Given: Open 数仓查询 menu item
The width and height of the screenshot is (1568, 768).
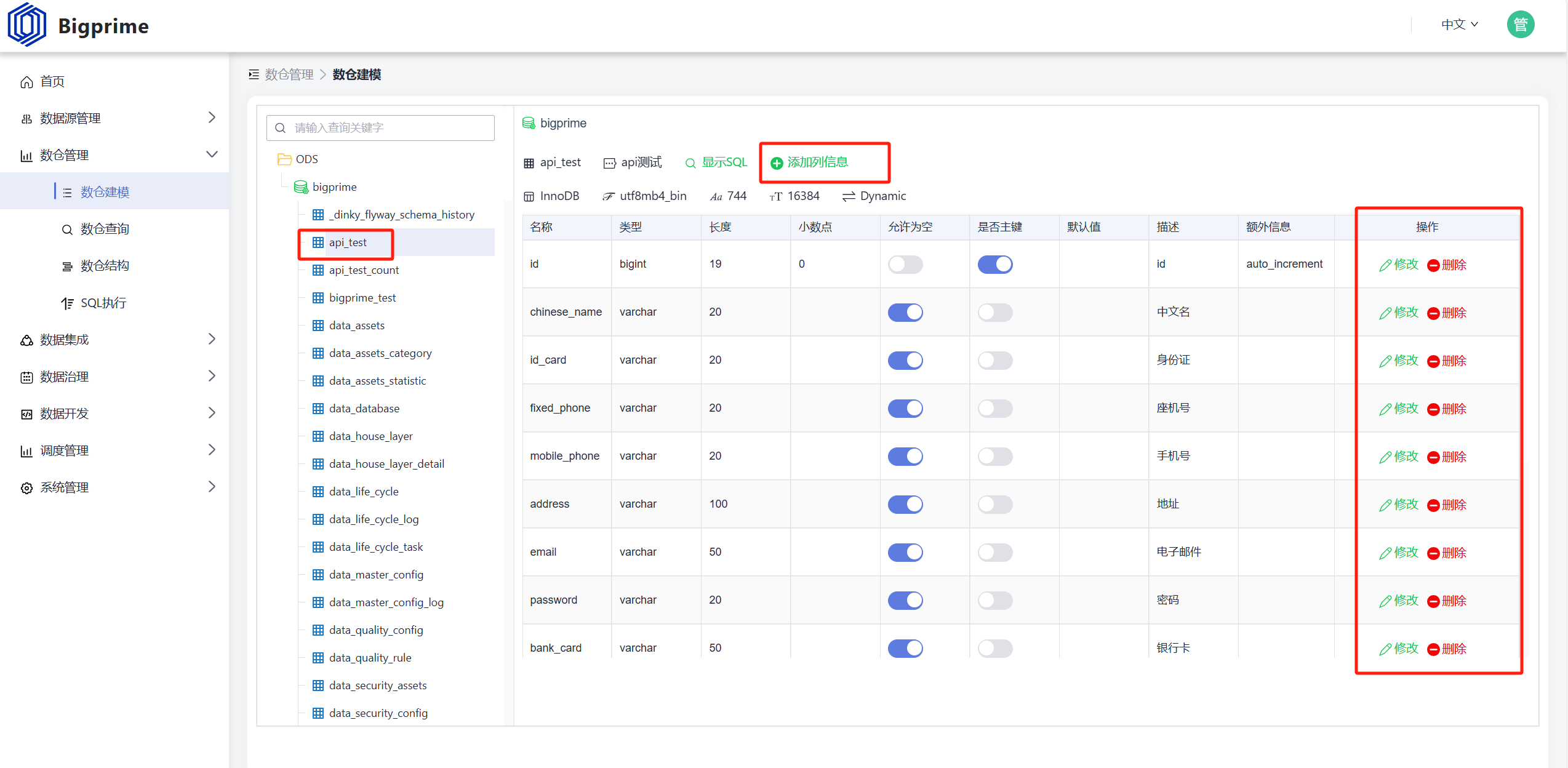Looking at the screenshot, I should [x=114, y=229].
